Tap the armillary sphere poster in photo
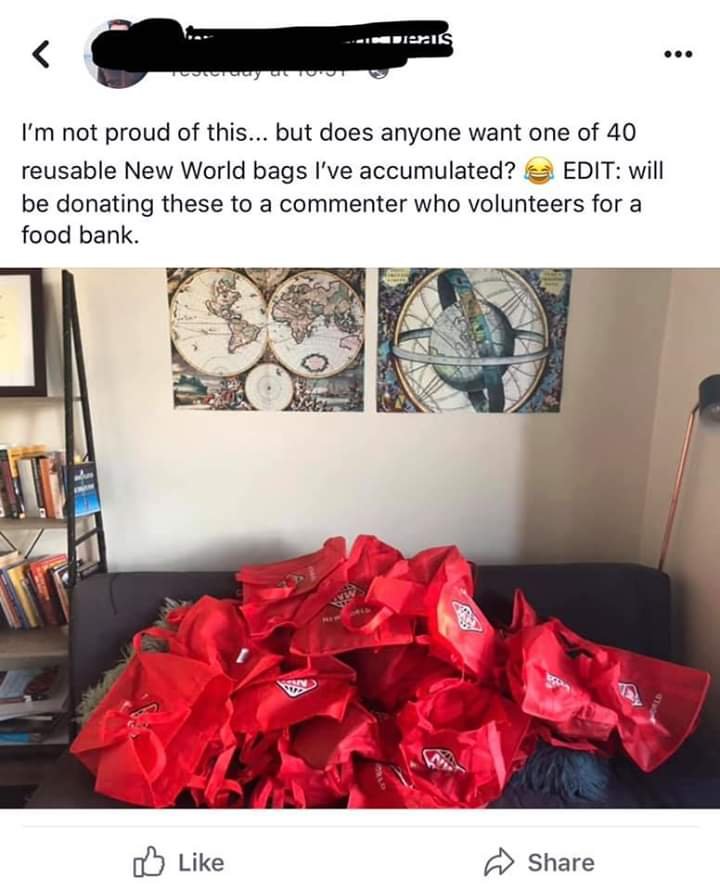Screen dimensions: 720x890 pos(474,339)
